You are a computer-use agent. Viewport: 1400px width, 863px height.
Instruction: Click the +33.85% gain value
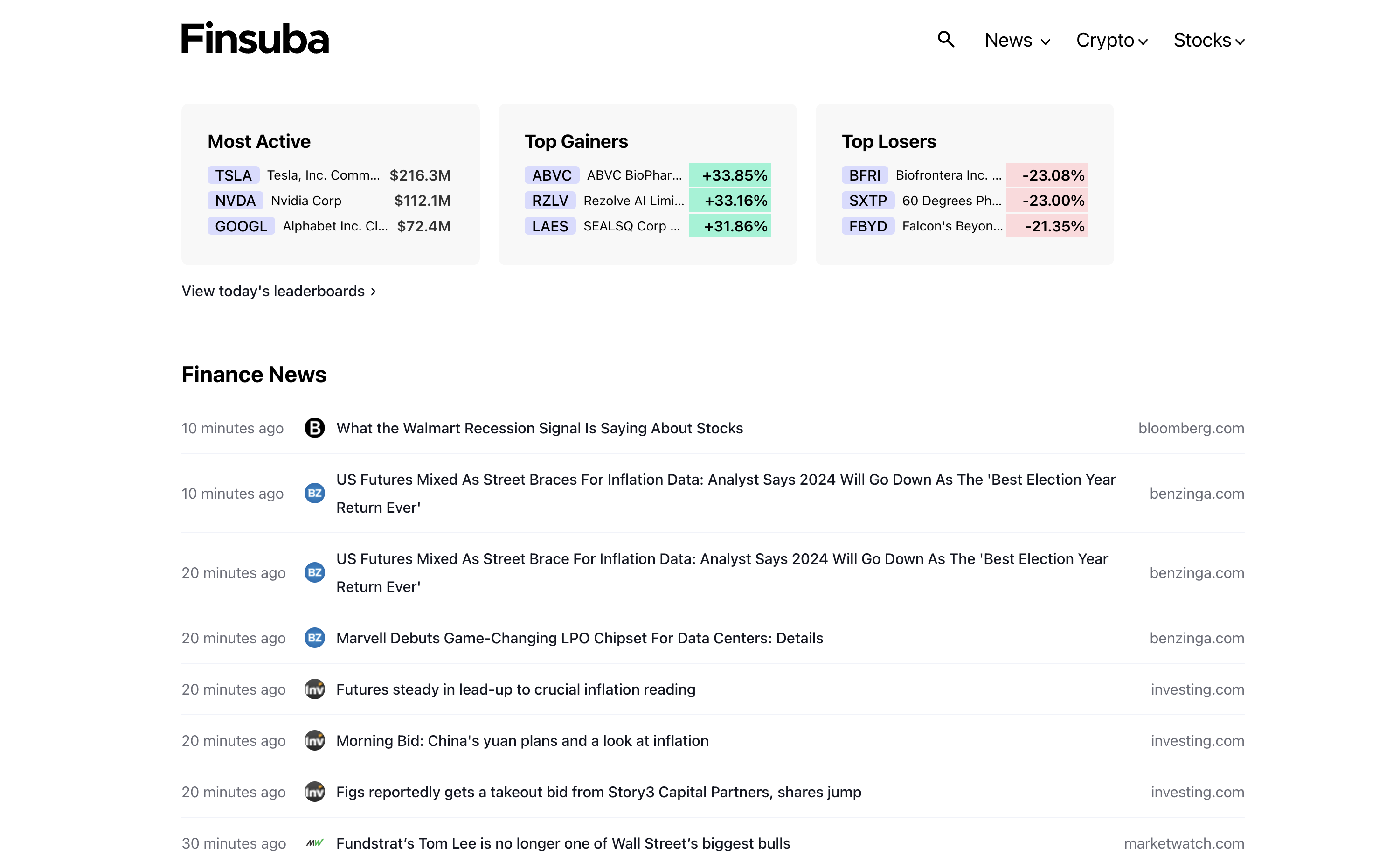tap(730, 175)
